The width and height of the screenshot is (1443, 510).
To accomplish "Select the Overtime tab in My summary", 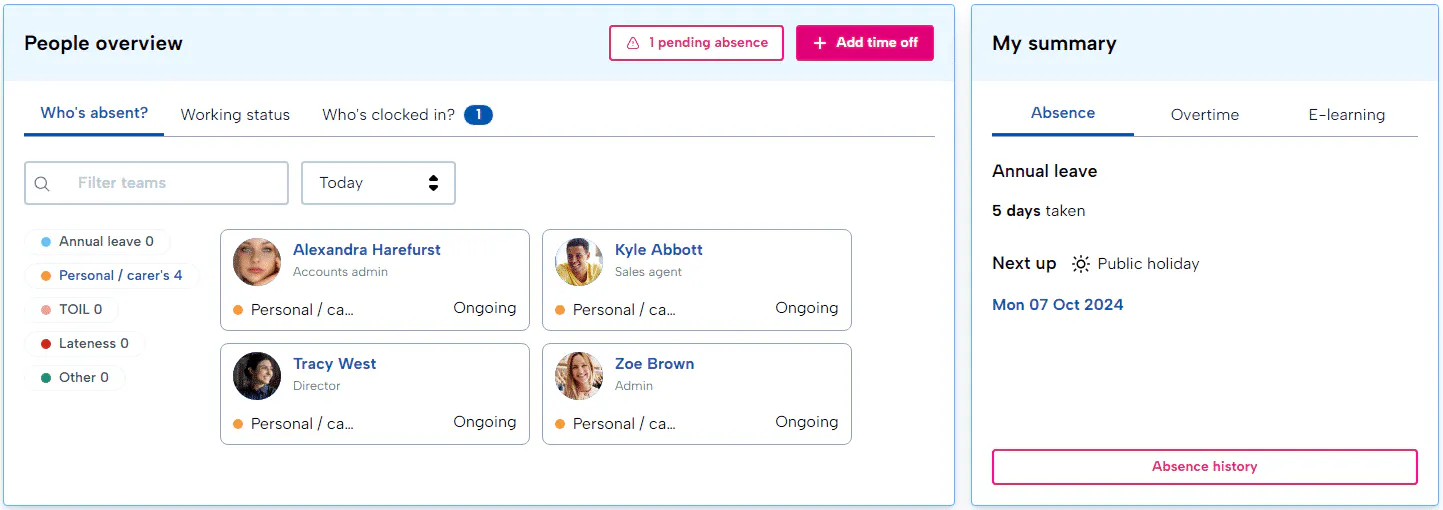I will click(1204, 115).
